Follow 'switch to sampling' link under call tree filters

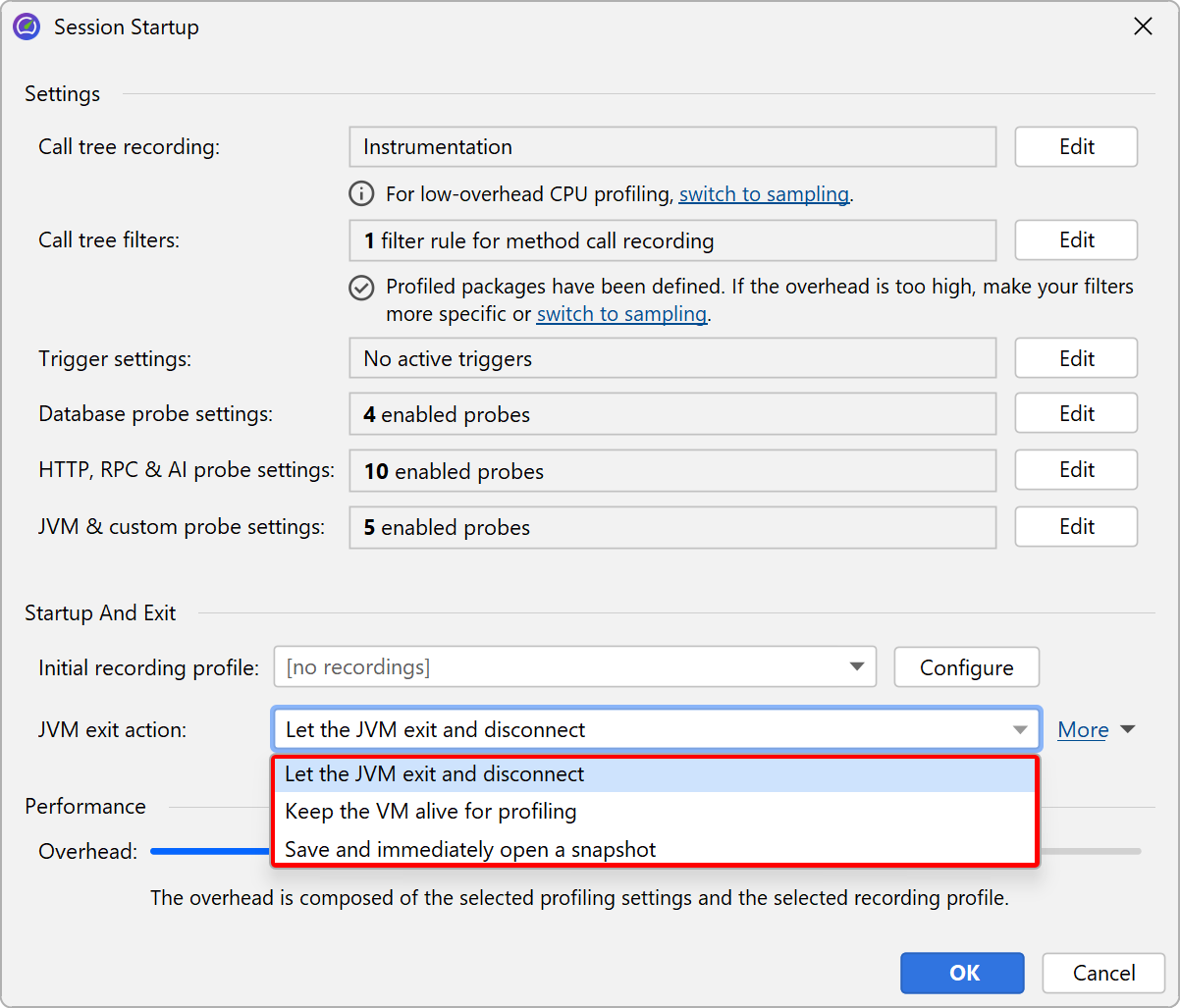(621, 314)
